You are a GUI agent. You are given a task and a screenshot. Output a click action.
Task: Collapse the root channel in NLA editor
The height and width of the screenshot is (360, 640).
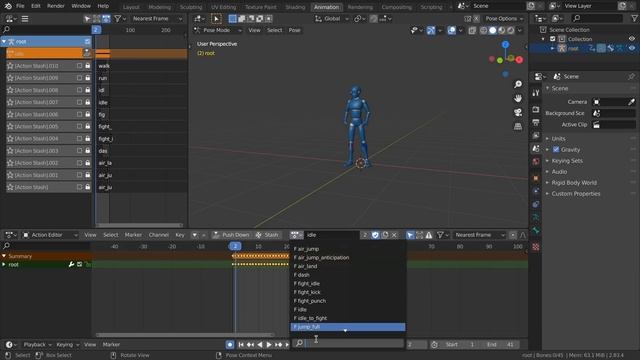(4, 42)
